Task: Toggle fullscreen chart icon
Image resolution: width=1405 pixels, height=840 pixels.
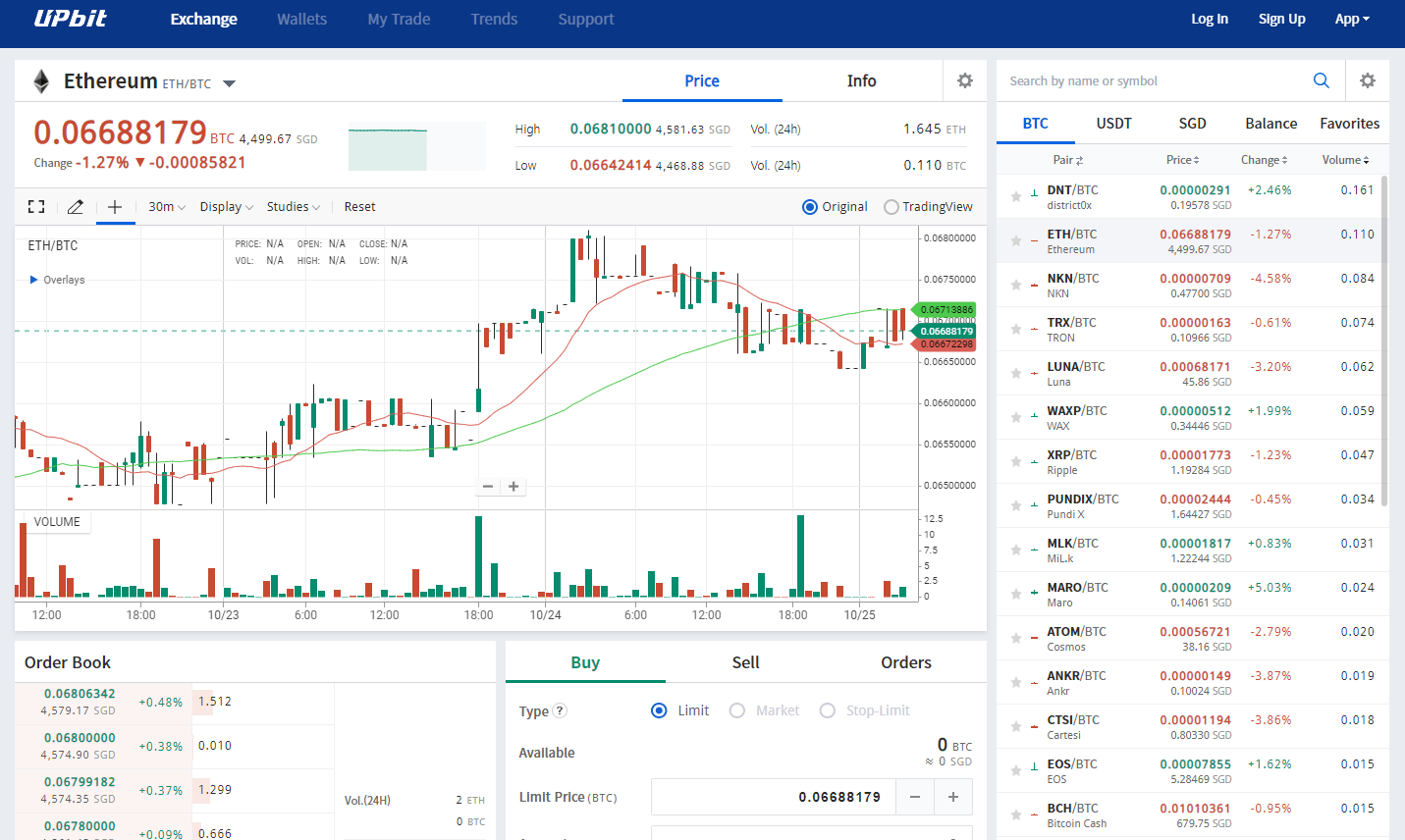Action: 36,206
